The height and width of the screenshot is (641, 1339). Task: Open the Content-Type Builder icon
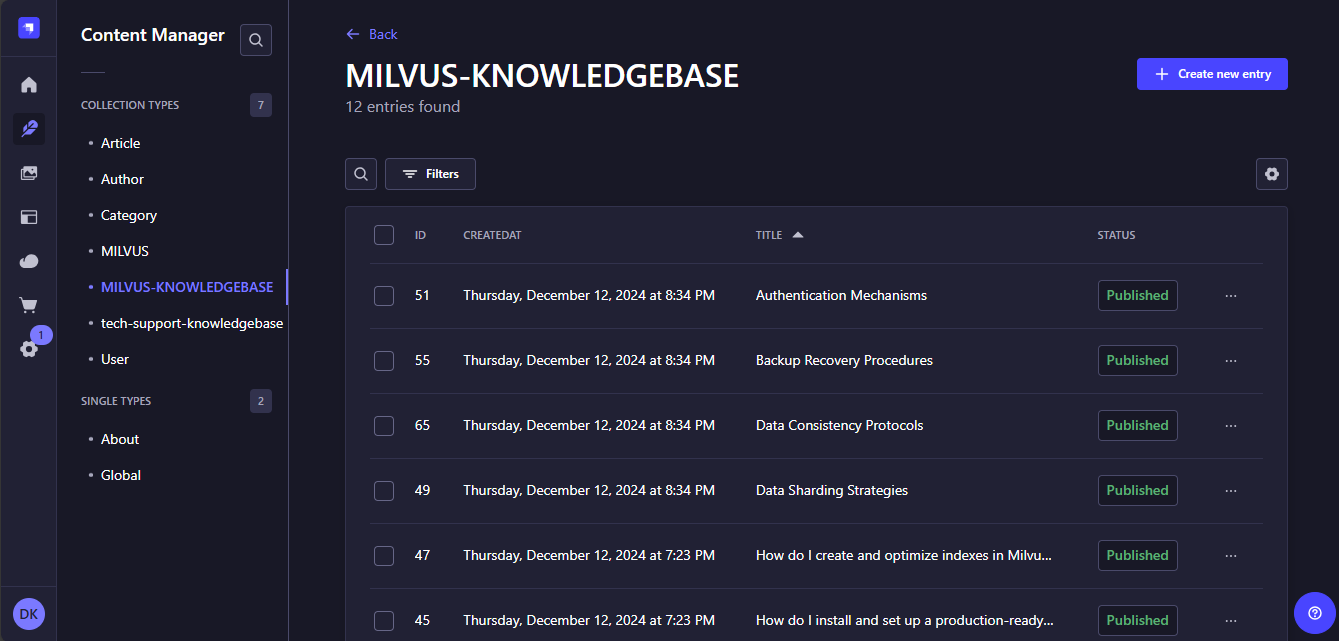(29, 217)
